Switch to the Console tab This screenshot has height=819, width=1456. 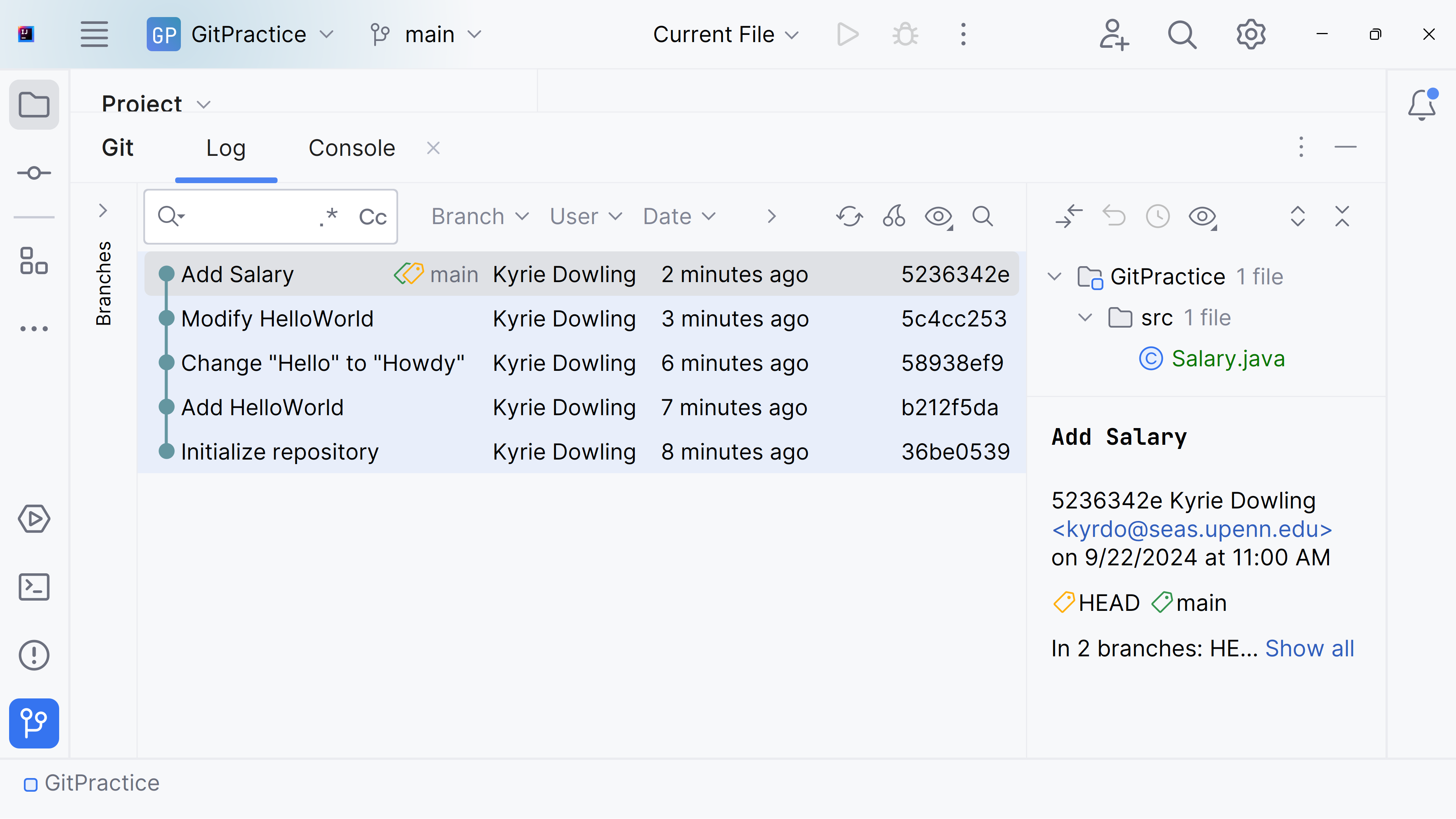[351, 147]
